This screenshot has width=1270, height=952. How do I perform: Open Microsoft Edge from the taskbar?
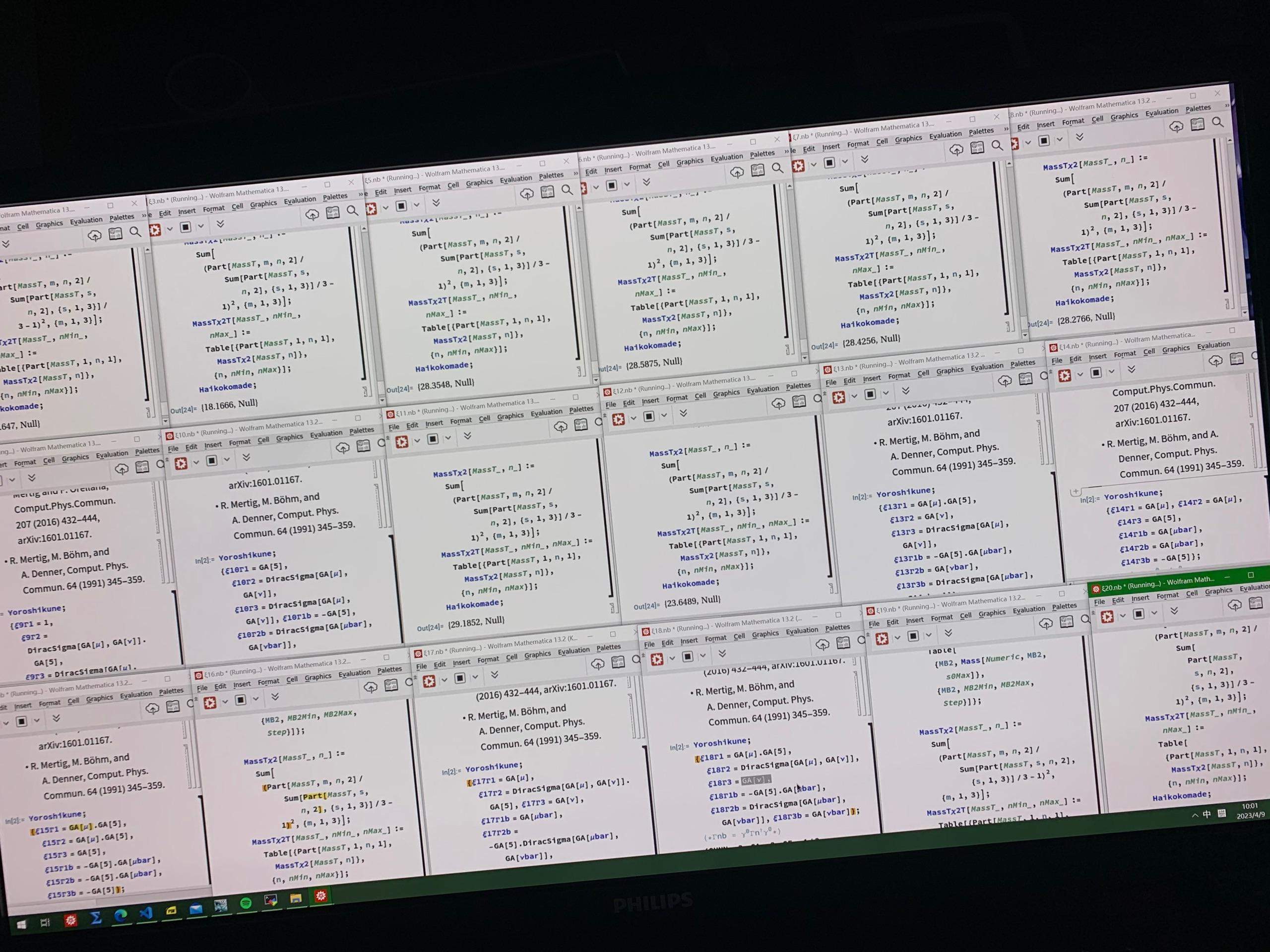pyautogui.click(x=120, y=916)
